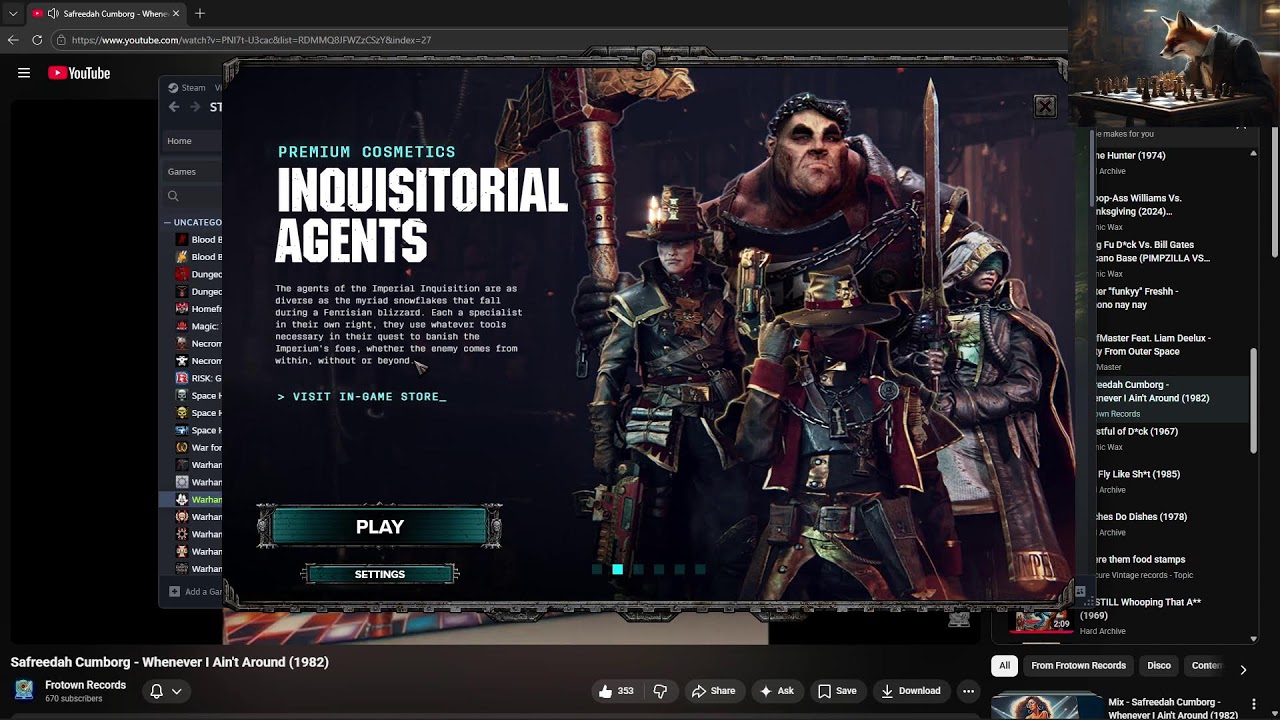Collapse the UNCATEGORIZED group in Steam
The height and width of the screenshot is (720, 1280).
pyautogui.click(x=168, y=222)
